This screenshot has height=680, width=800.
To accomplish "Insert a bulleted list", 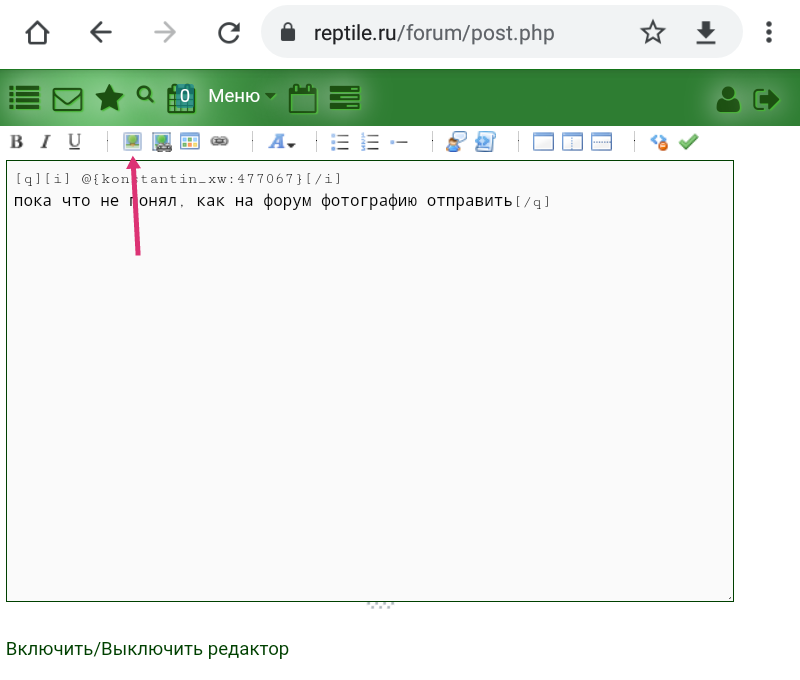I will (x=340, y=142).
